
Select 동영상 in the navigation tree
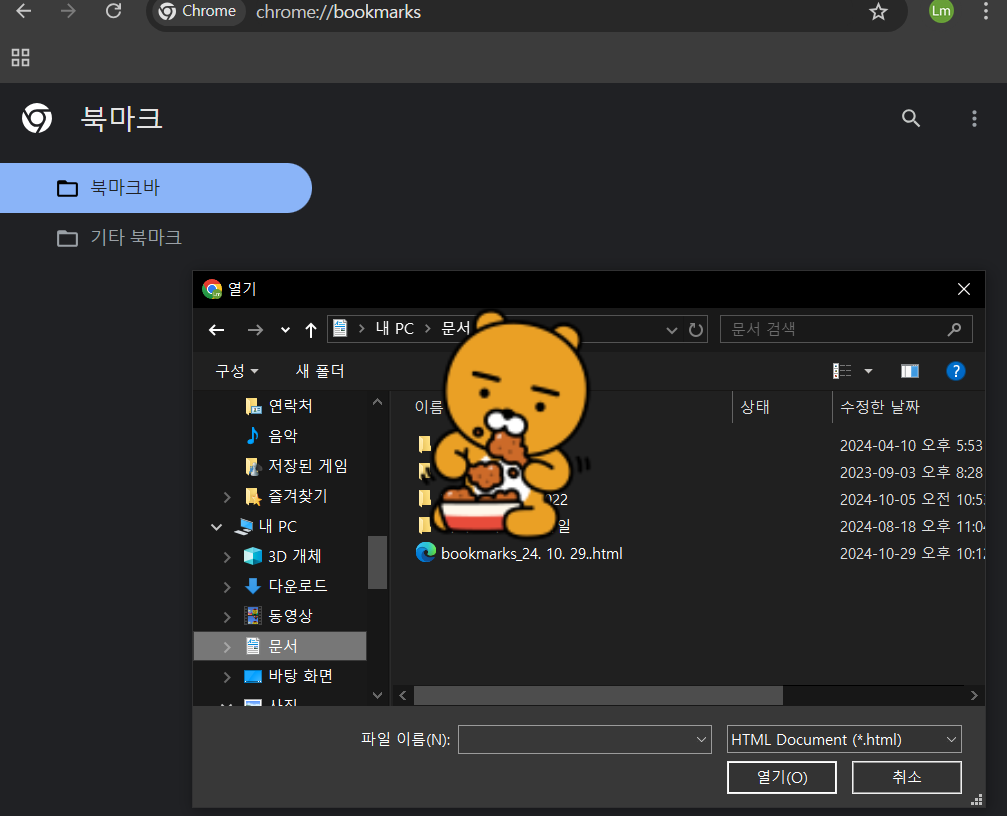pos(290,616)
